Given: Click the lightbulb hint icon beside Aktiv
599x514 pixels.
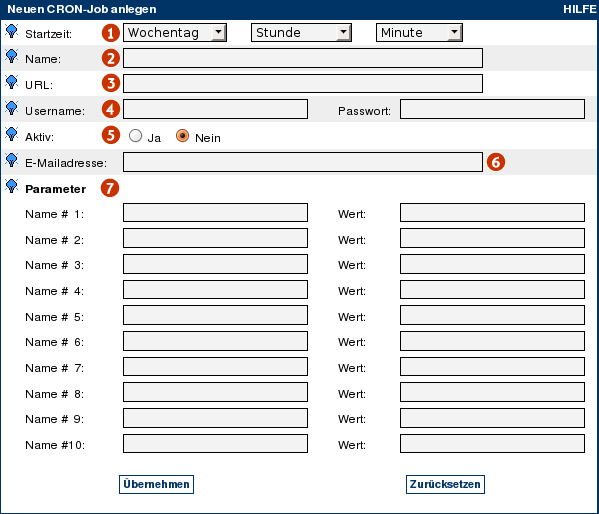Looking at the screenshot, I should [x=11, y=134].
